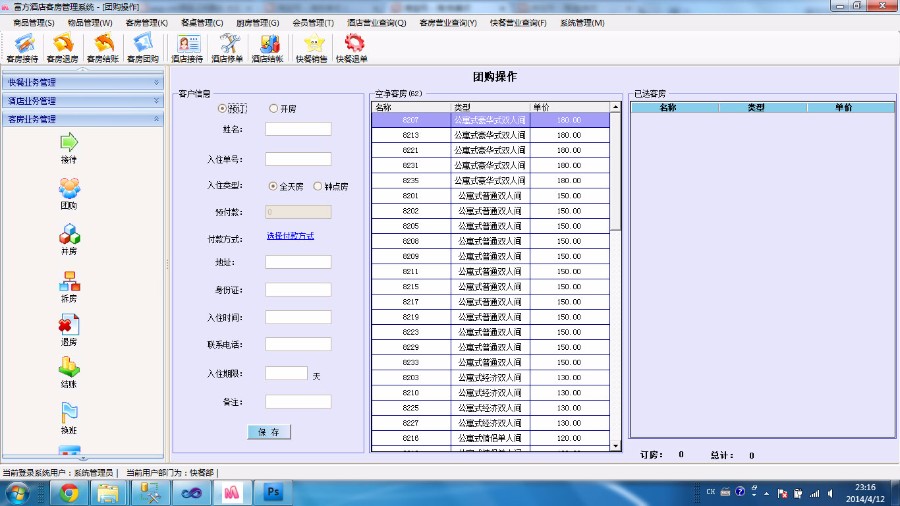Screen dimensions: 900x506
Task: Click the room list scroll-up arrow
Action: [x=615, y=107]
